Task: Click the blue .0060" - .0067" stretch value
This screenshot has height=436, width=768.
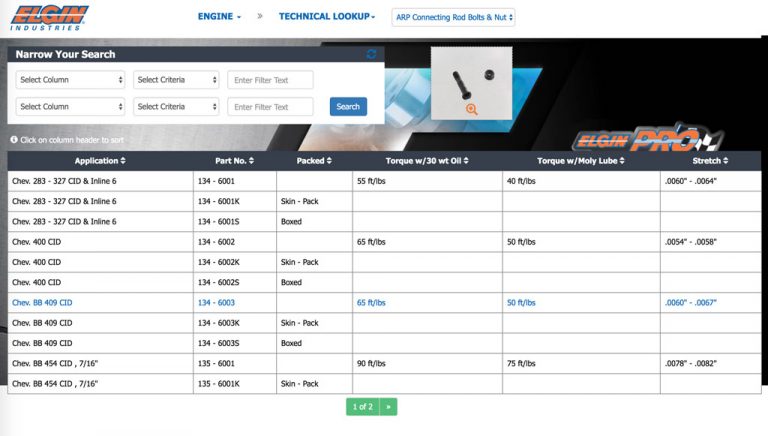Action: pyautogui.click(x=691, y=303)
